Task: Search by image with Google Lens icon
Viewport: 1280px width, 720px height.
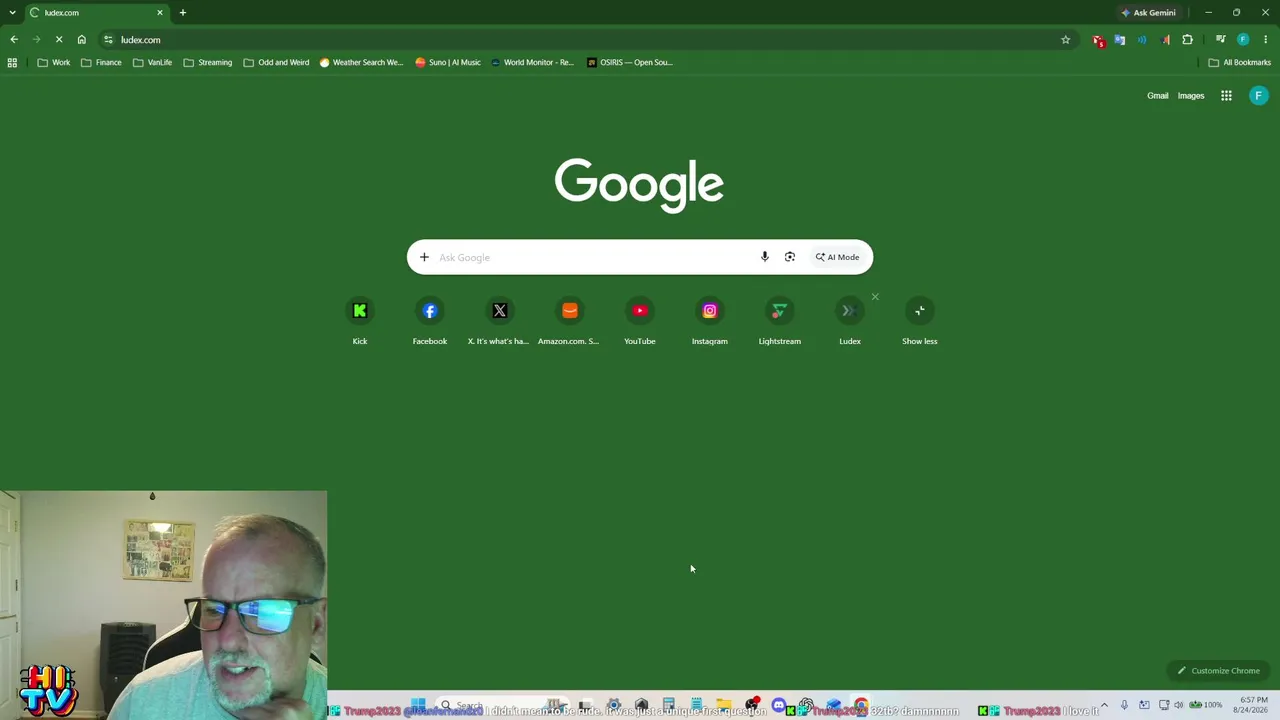Action: (790, 257)
